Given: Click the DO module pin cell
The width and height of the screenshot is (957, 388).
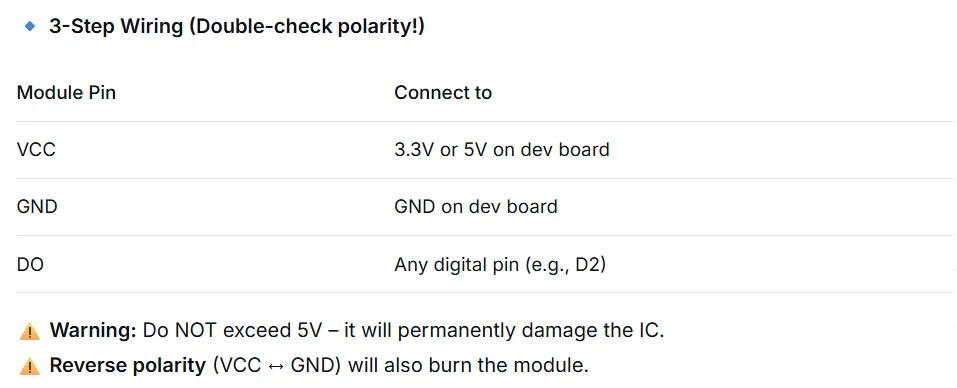Looking at the screenshot, I should pyautogui.click(x=31, y=265).
